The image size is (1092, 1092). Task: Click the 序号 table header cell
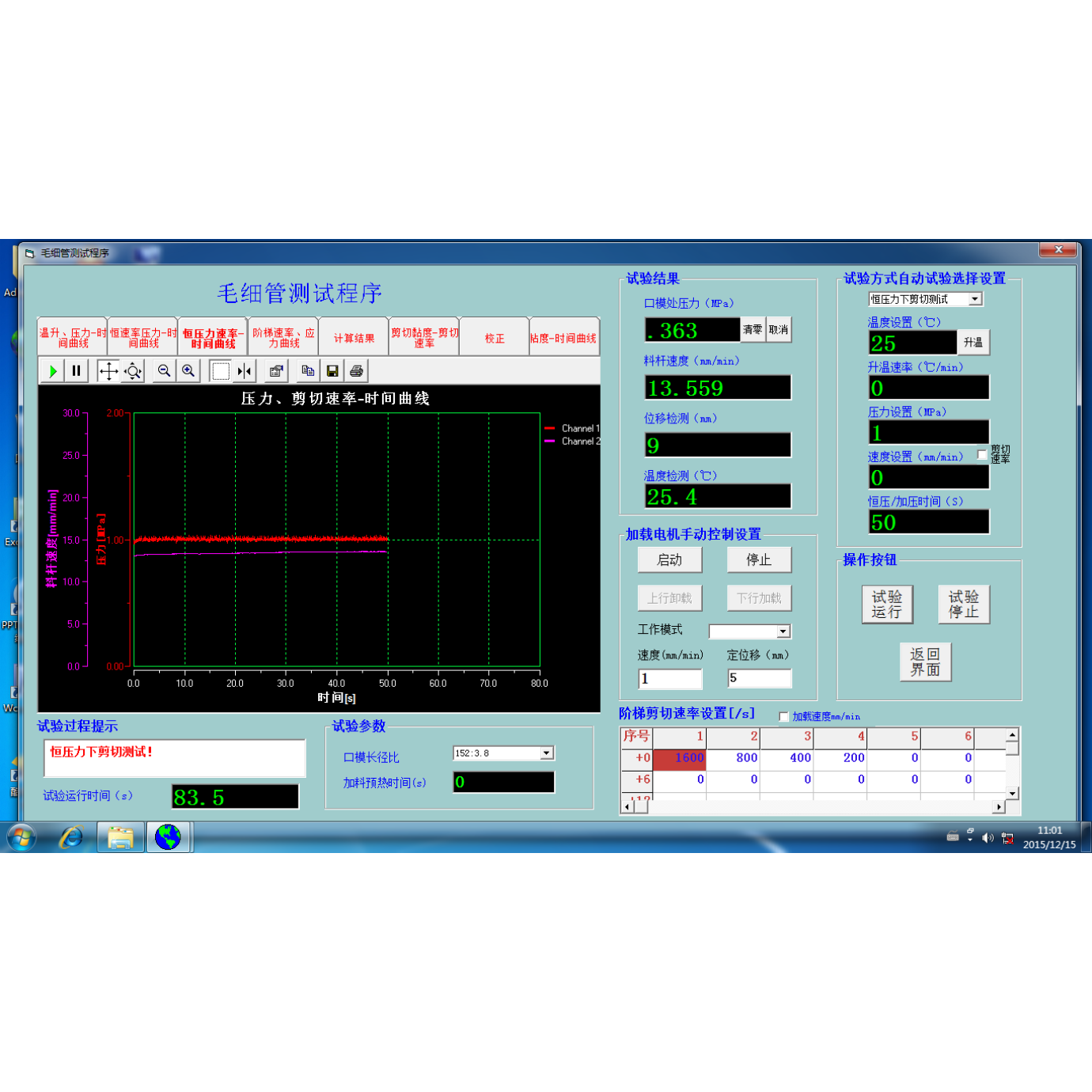tap(636, 737)
